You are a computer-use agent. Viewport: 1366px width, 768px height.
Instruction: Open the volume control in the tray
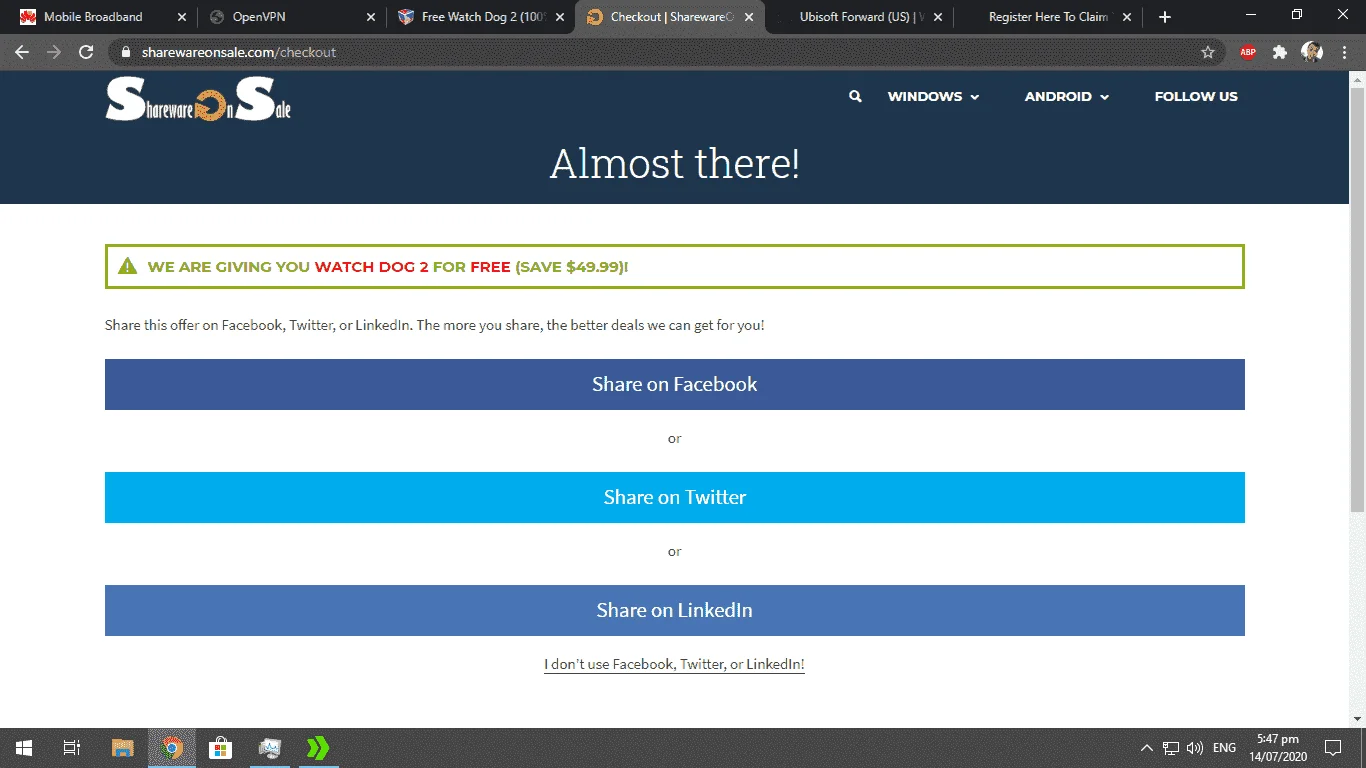[x=1195, y=748]
